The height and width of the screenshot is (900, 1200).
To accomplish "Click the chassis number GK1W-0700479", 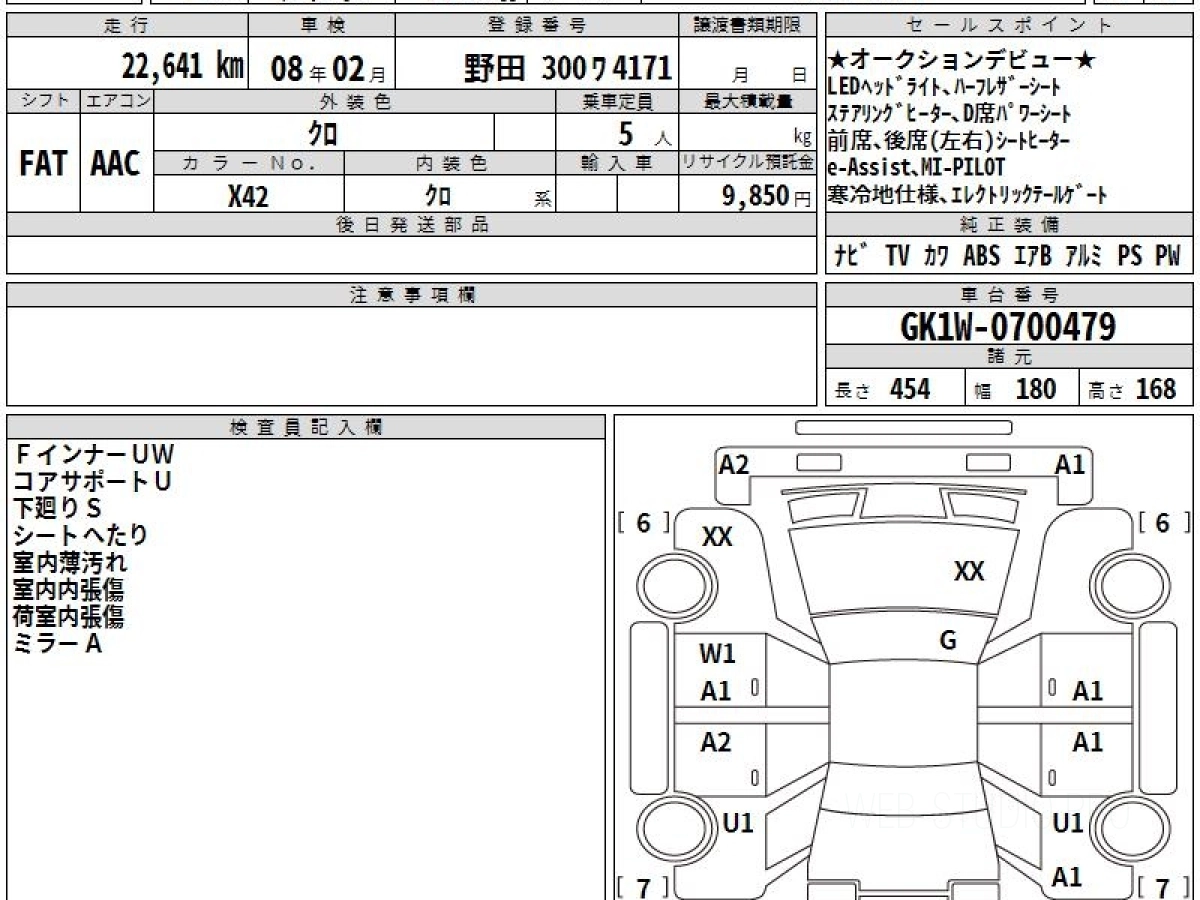I will click(1008, 327).
